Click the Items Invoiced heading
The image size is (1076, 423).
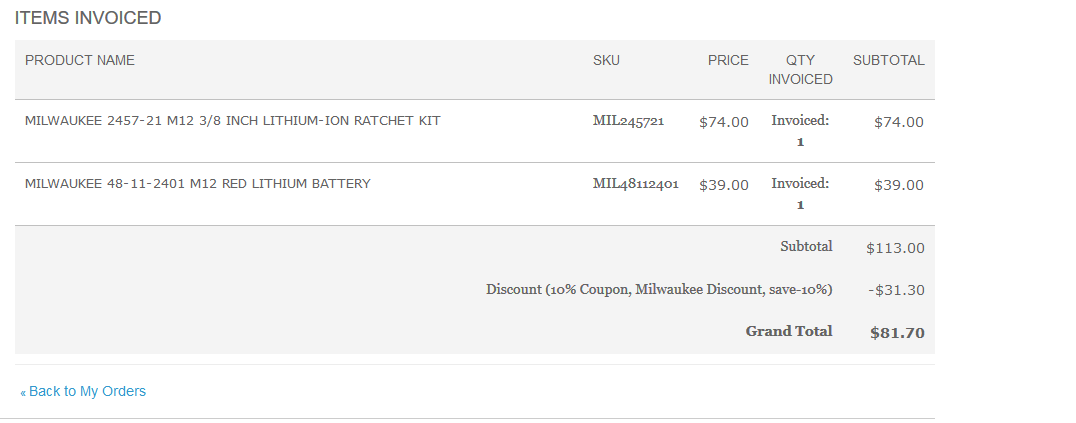click(88, 18)
